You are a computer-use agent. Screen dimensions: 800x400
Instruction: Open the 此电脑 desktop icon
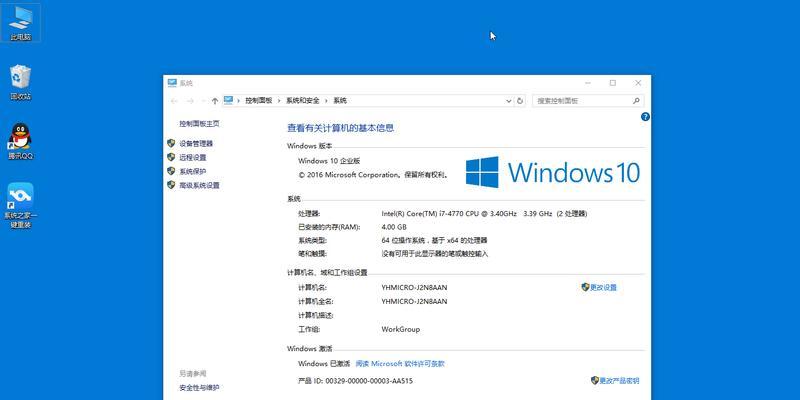pyautogui.click(x=20, y=22)
